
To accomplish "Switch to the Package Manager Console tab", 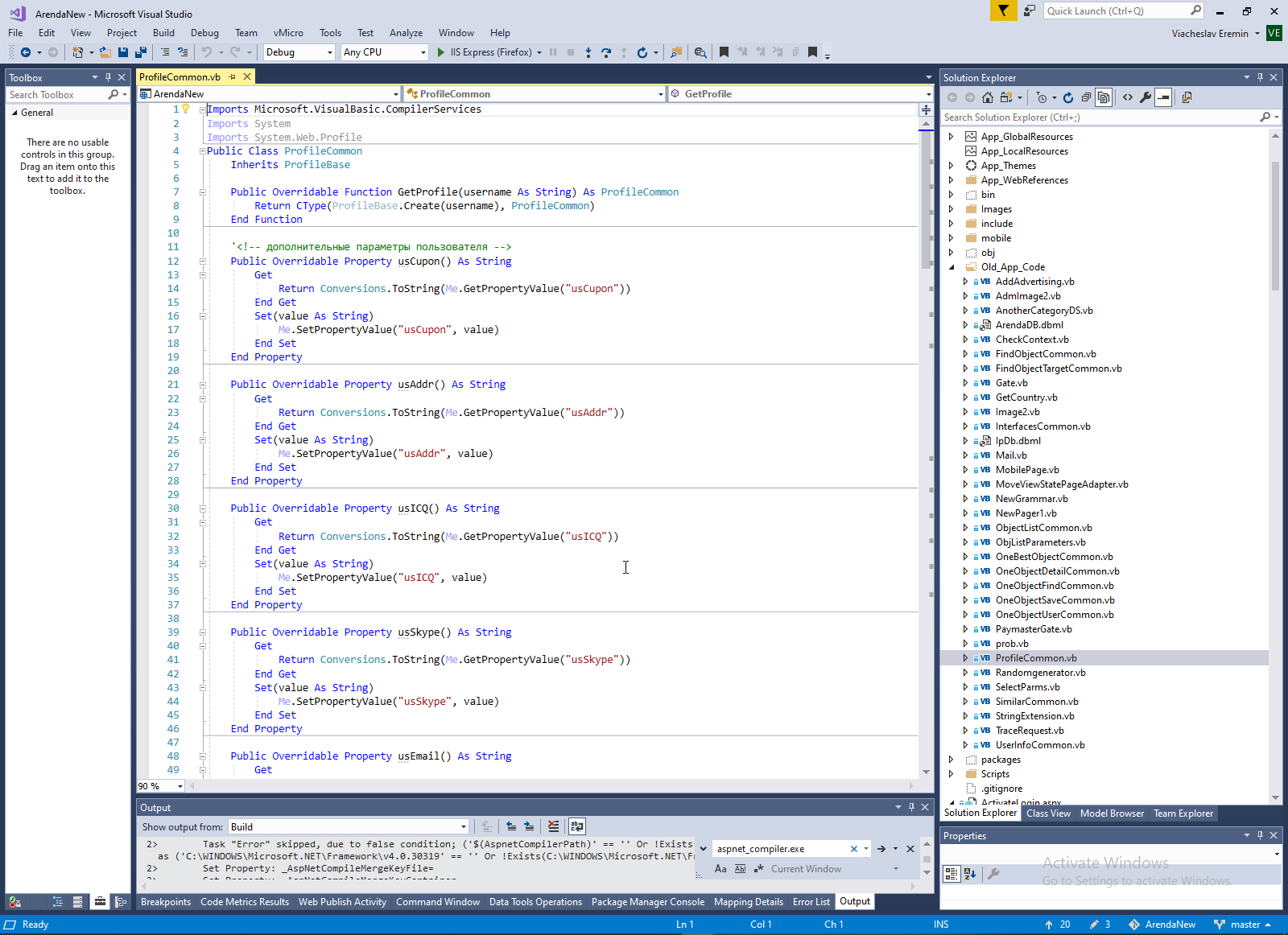I will pyautogui.click(x=647, y=902).
